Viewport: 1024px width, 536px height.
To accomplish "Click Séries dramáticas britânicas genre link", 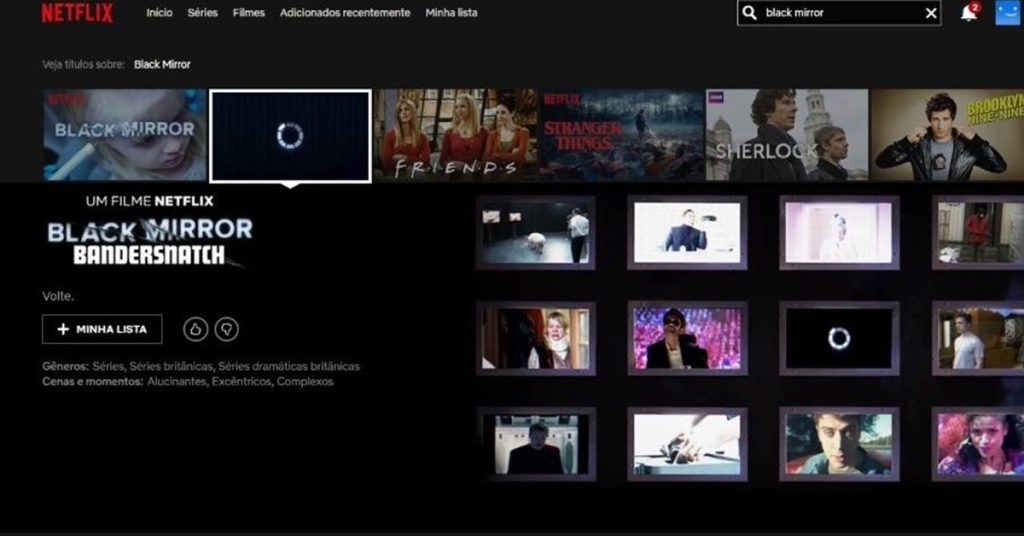I will coord(289,366).
